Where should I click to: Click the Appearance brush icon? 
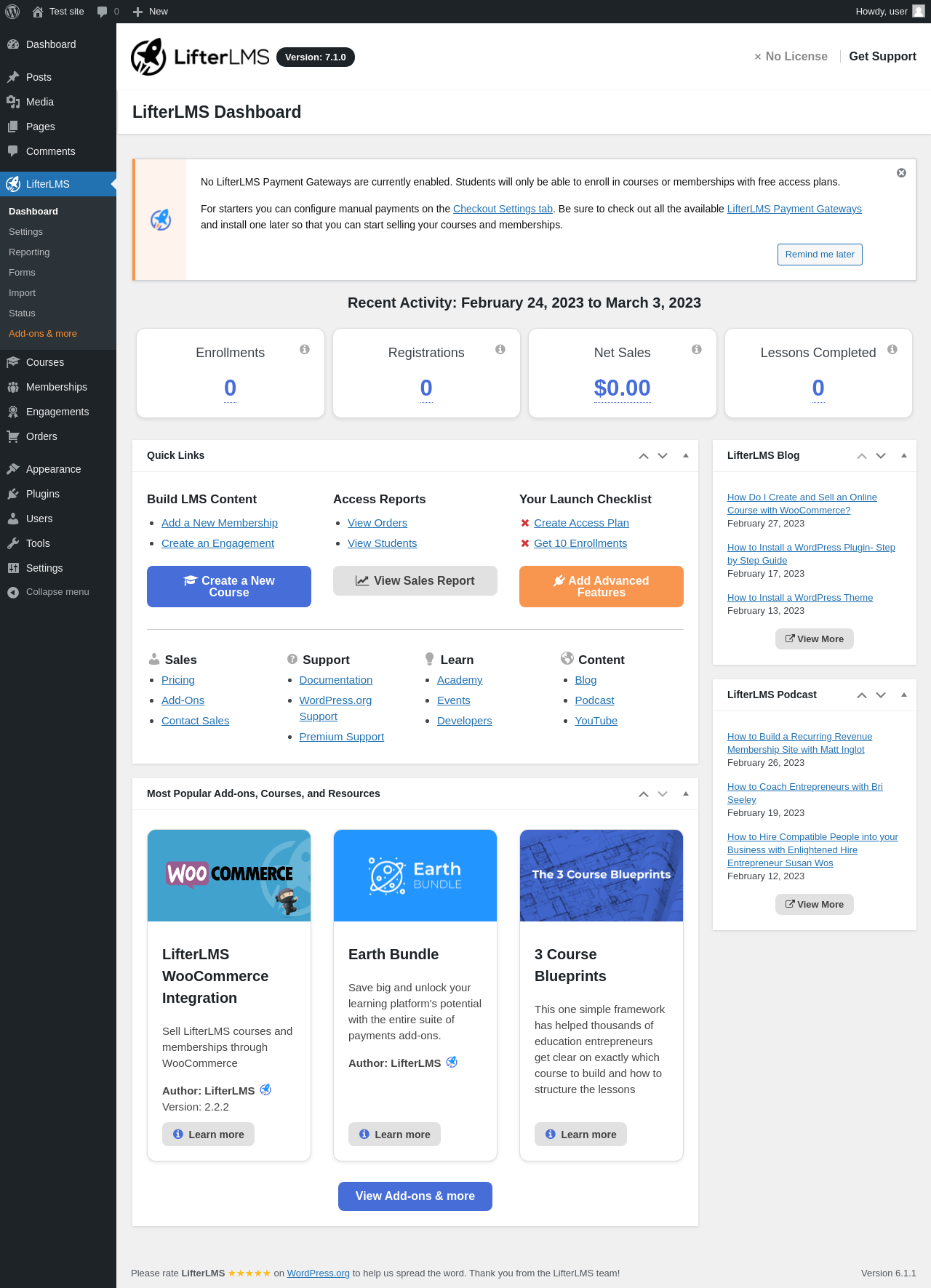(x=13, y=469)
